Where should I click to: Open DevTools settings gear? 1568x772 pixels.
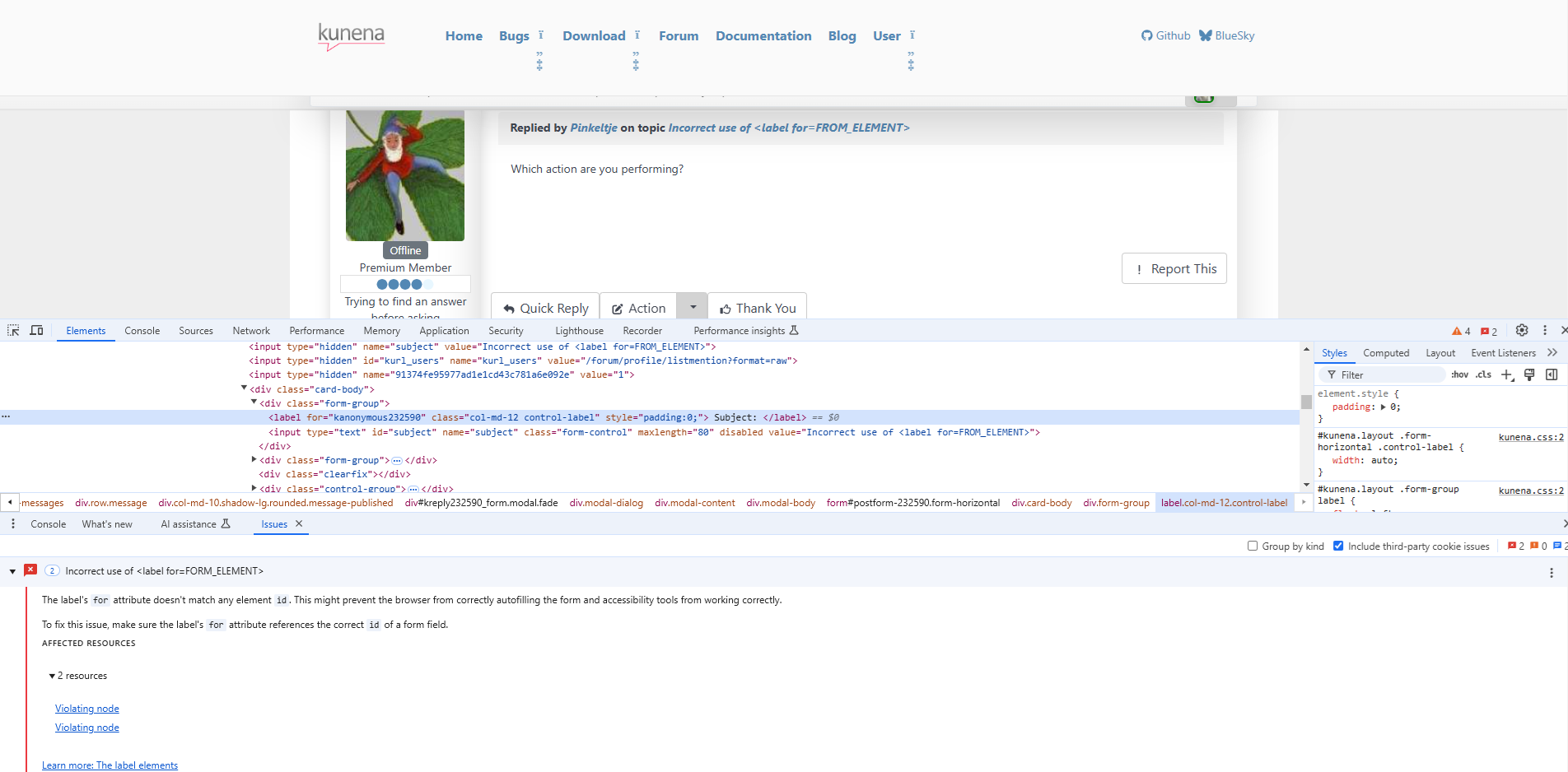coord(1522,330)
